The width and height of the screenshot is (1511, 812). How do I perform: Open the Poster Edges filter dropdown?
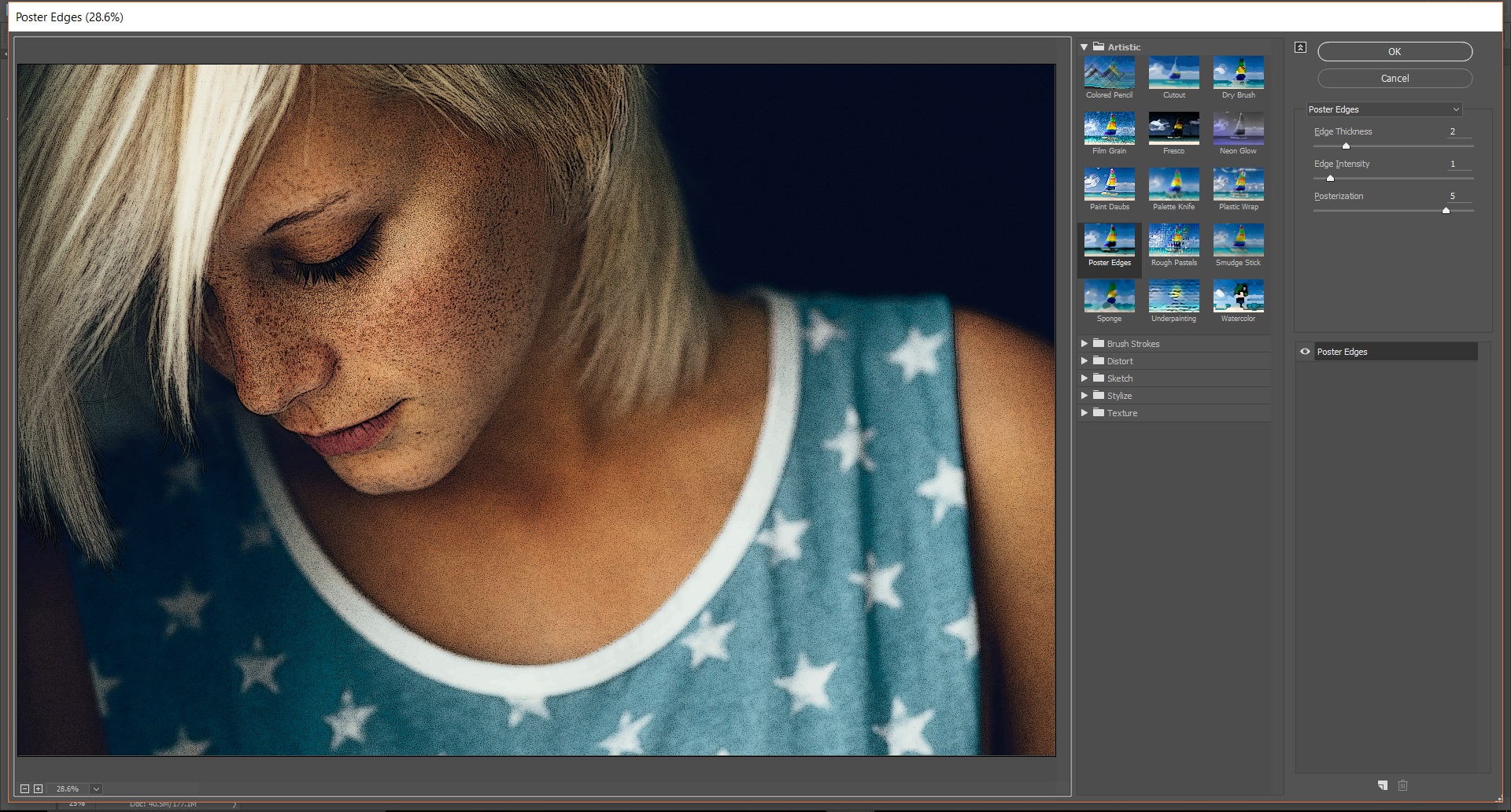[1384, 109]
